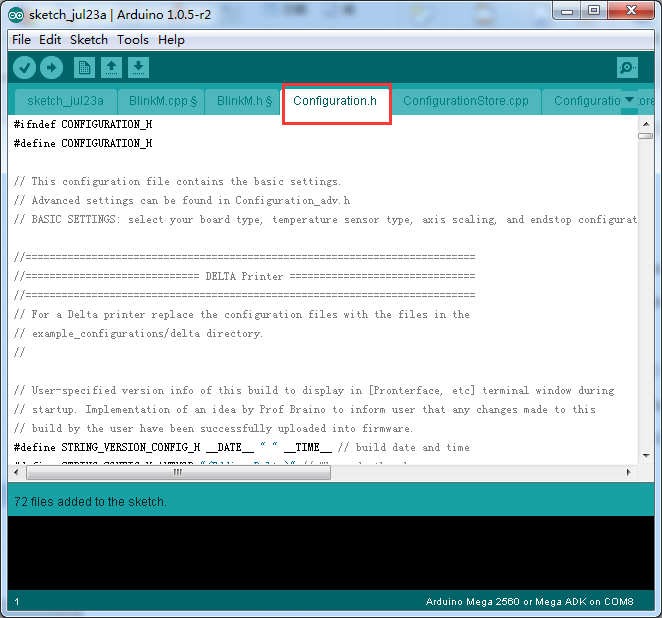Select the Configuration.h tab

335,101
